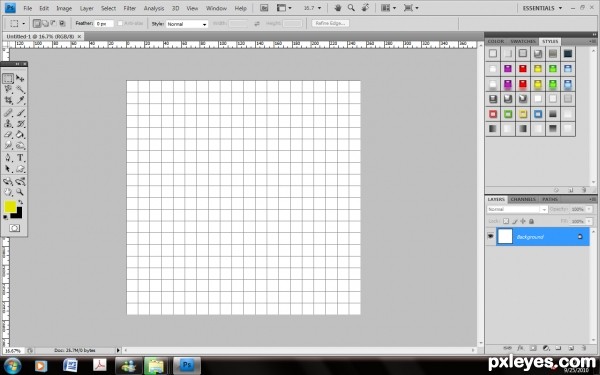Select the Lasso tool
The image size is (600, 375).
pyautogui.click(x=8, y=90)
